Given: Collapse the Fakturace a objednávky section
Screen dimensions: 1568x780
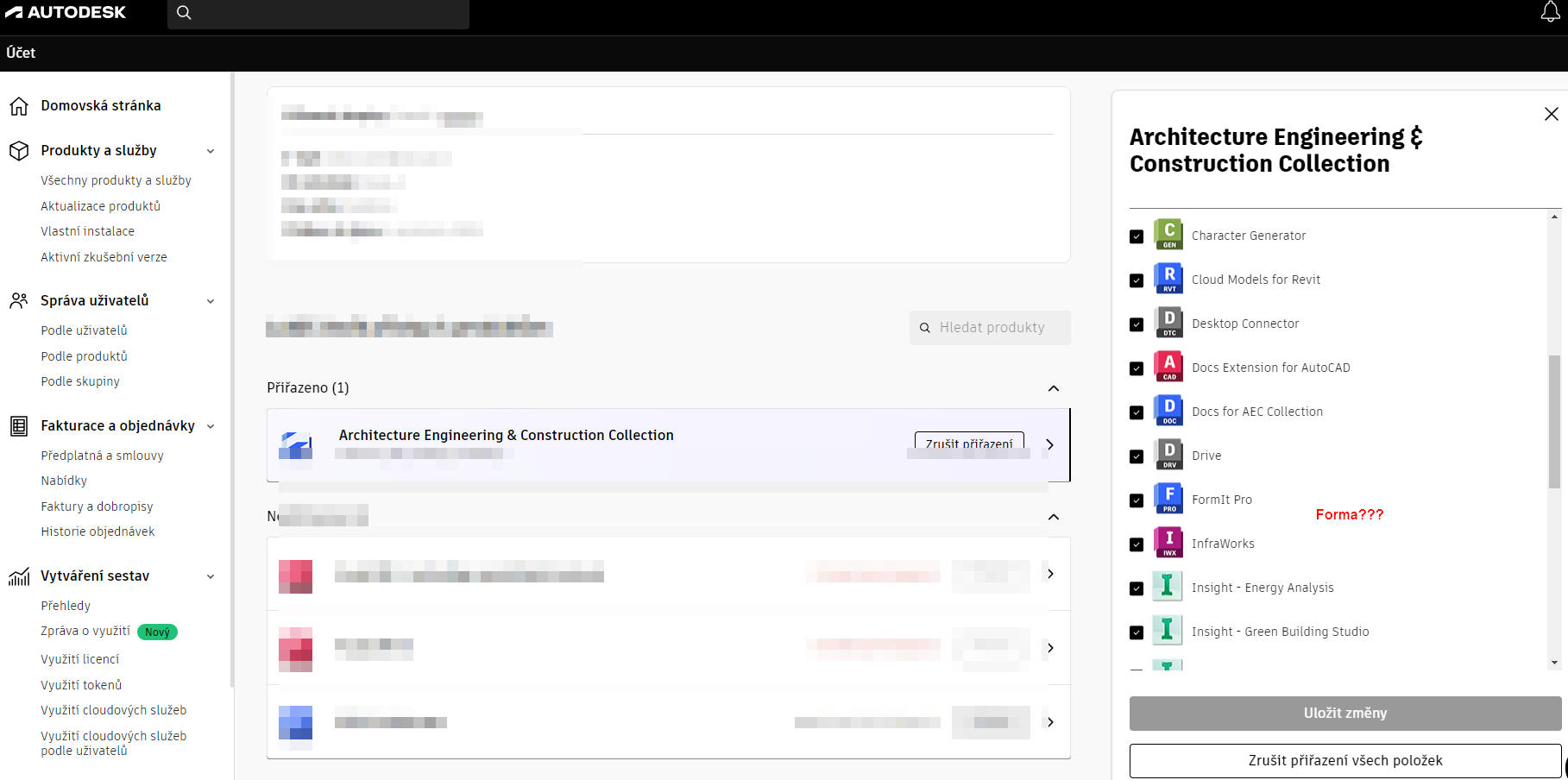Looking at the screenshot, I should point(211,426).
